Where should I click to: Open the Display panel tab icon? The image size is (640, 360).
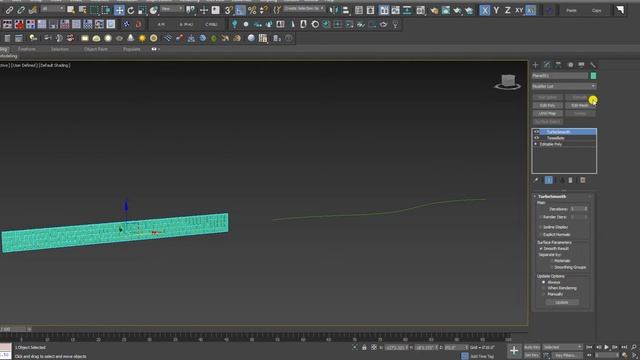pos(581,65)
